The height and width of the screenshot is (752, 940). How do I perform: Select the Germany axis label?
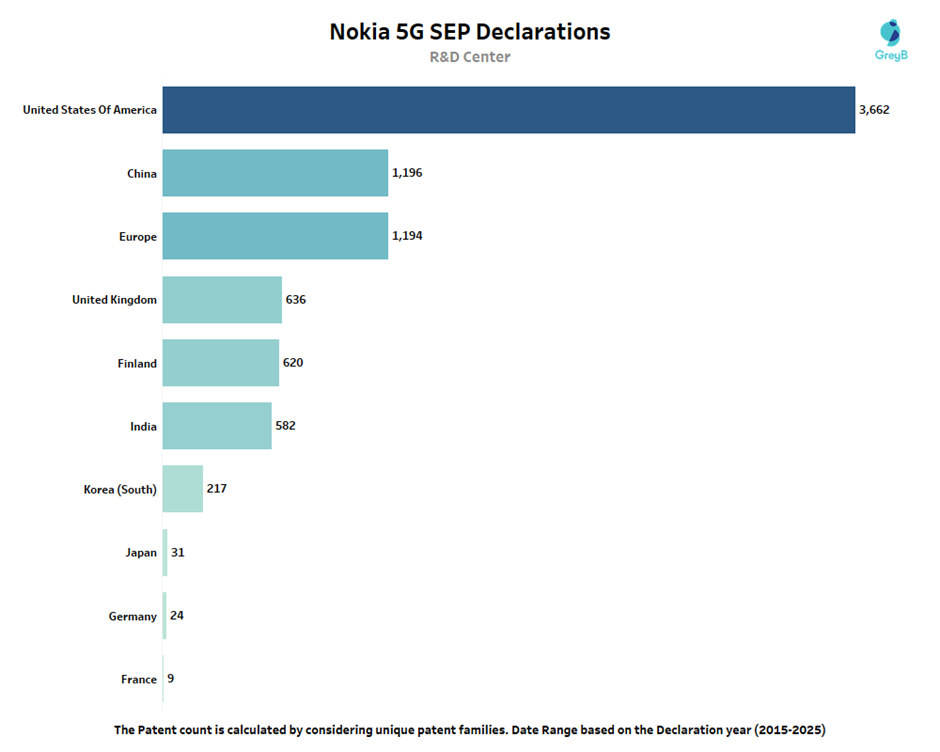(x=133, y=617)
